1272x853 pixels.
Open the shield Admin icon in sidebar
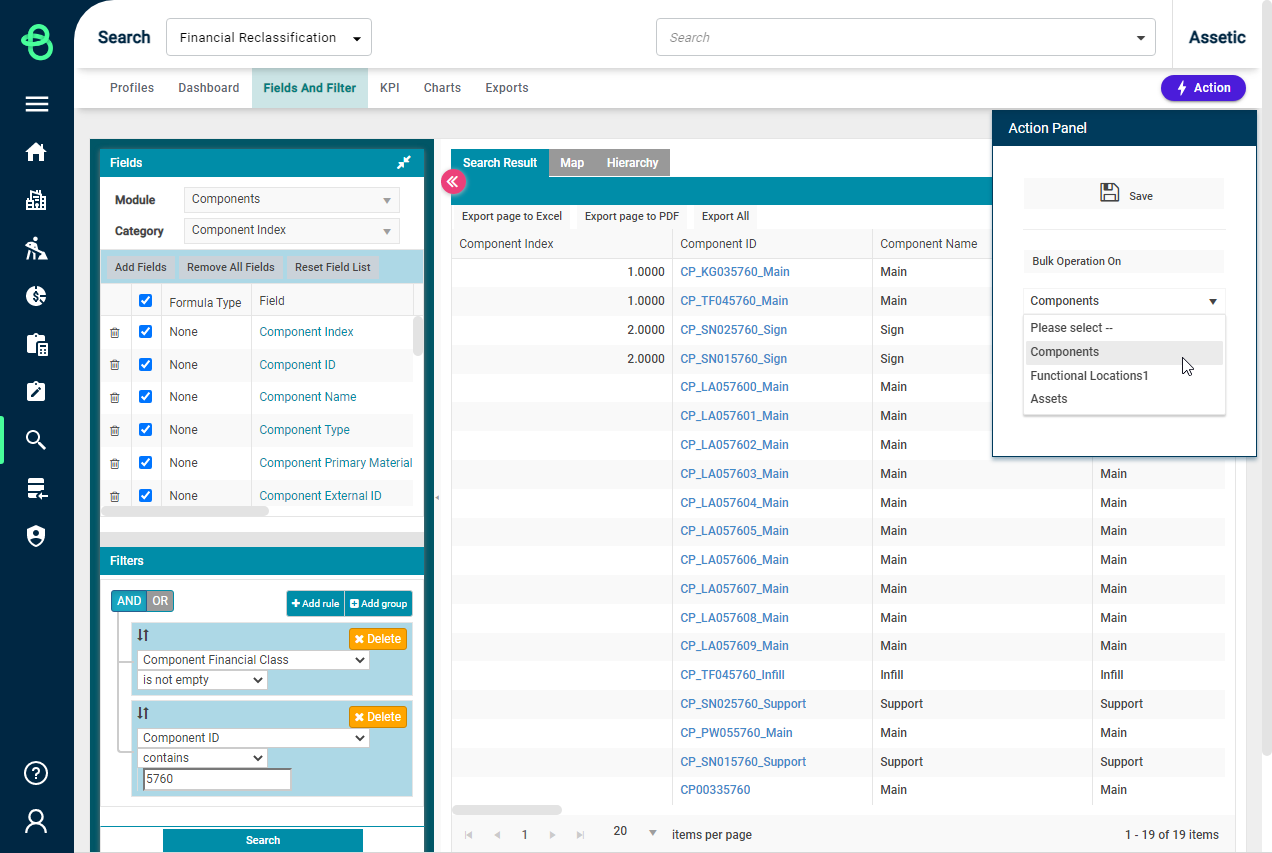tap(37, 537)
